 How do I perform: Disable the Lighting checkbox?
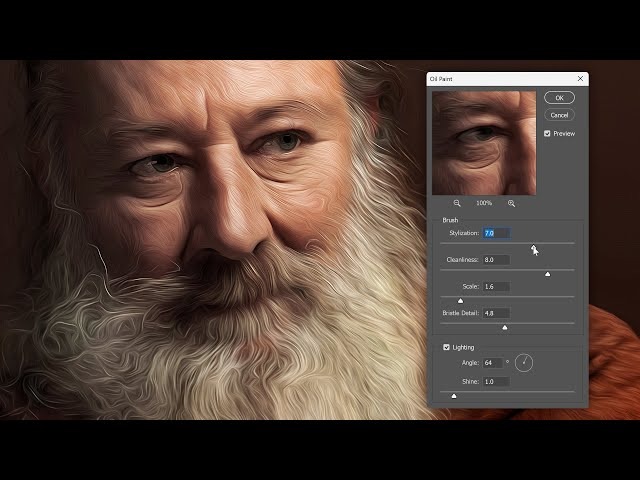click(x=447, y=347)
